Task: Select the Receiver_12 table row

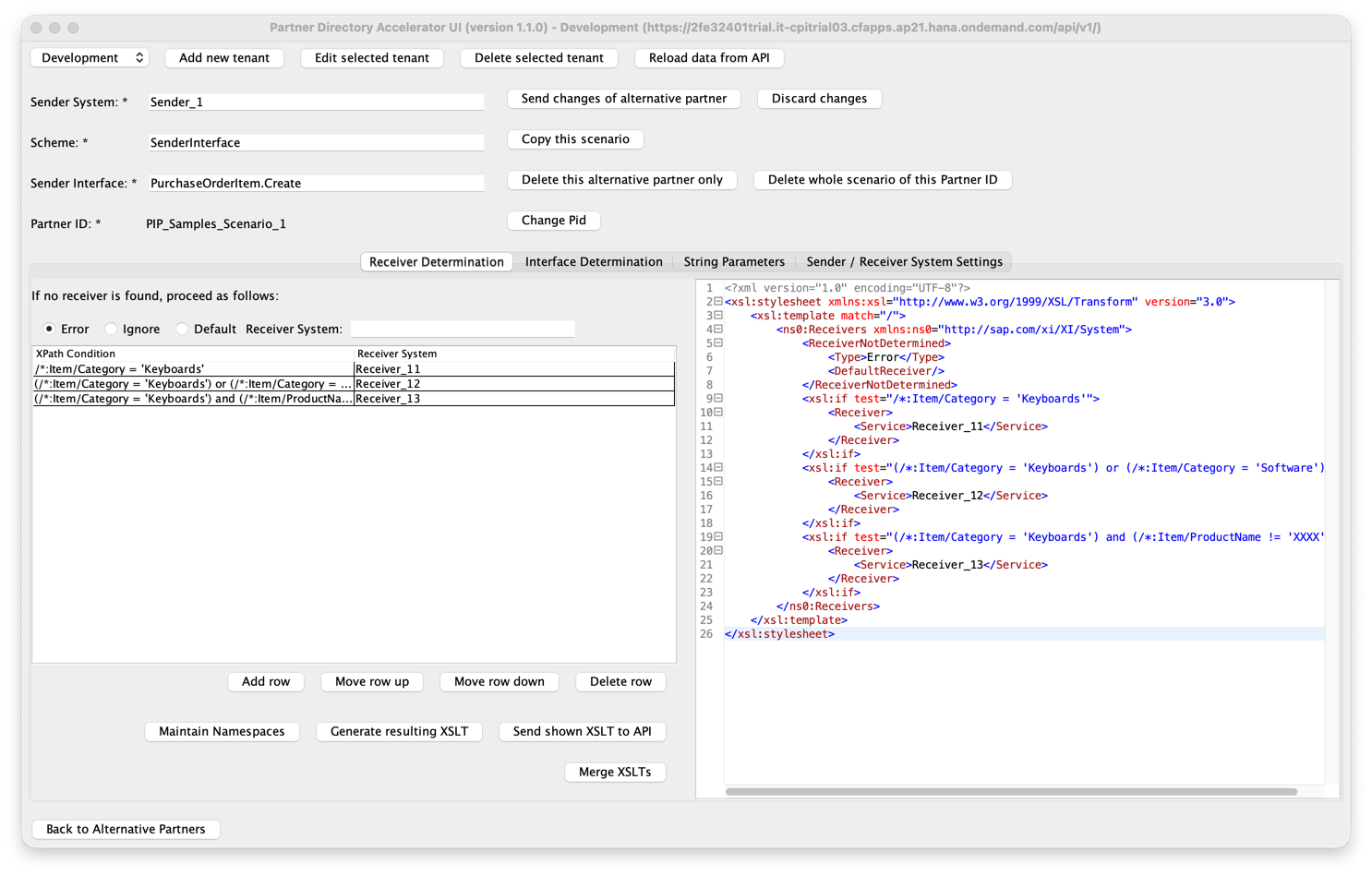Action: [354, 384]
